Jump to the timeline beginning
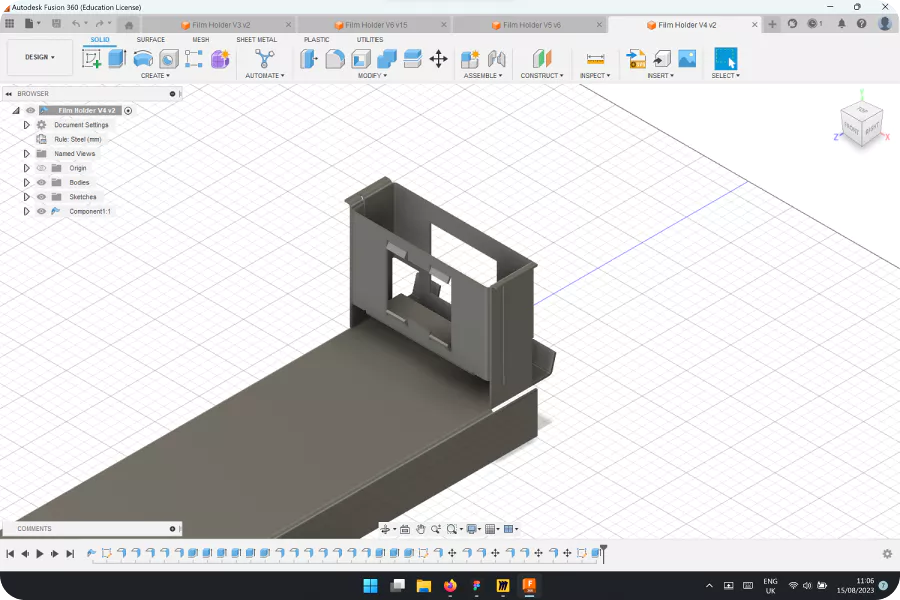This screenshot has height=600, width=900. 10,554
